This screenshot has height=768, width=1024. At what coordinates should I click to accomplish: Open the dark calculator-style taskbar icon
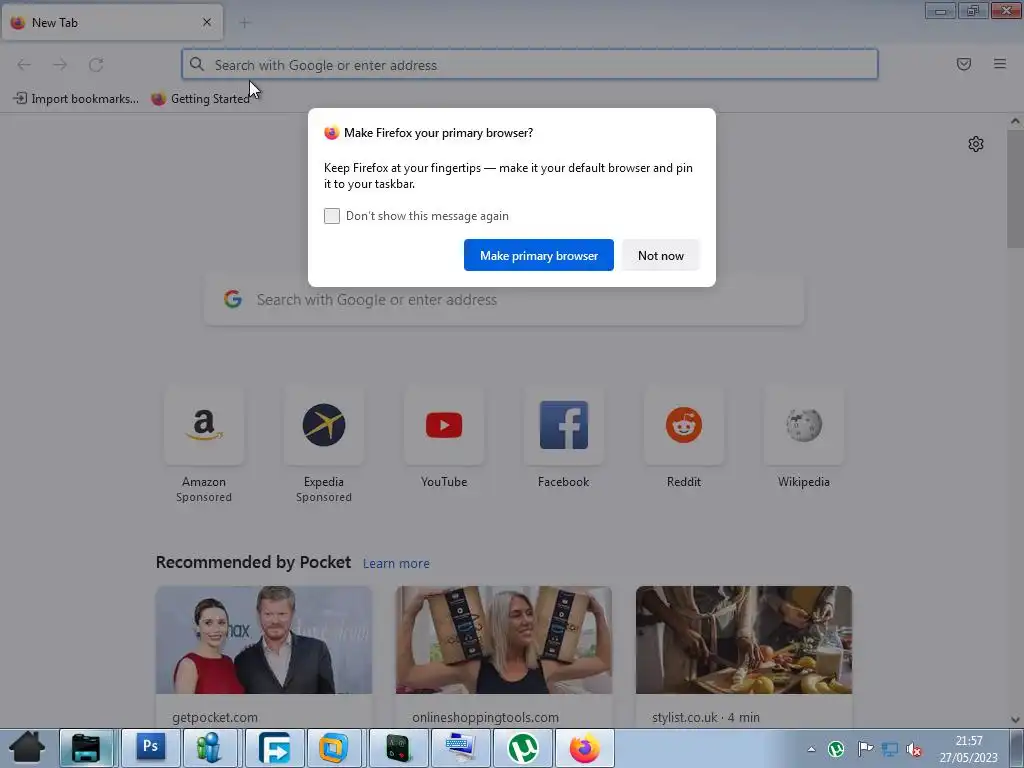[x=398, y=748]
